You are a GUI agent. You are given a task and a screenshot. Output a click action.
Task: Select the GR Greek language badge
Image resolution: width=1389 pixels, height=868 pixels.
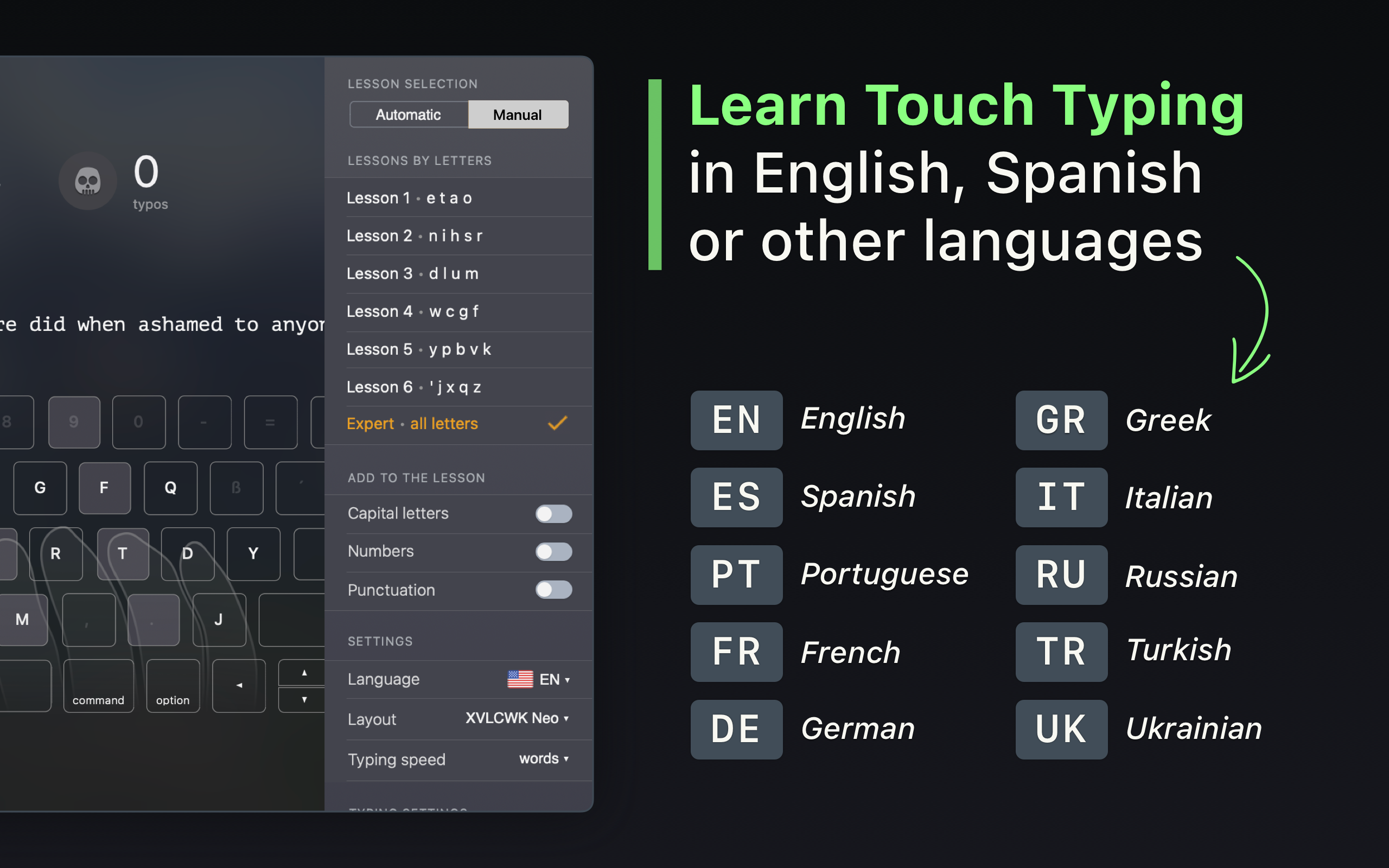(1061, 420)
